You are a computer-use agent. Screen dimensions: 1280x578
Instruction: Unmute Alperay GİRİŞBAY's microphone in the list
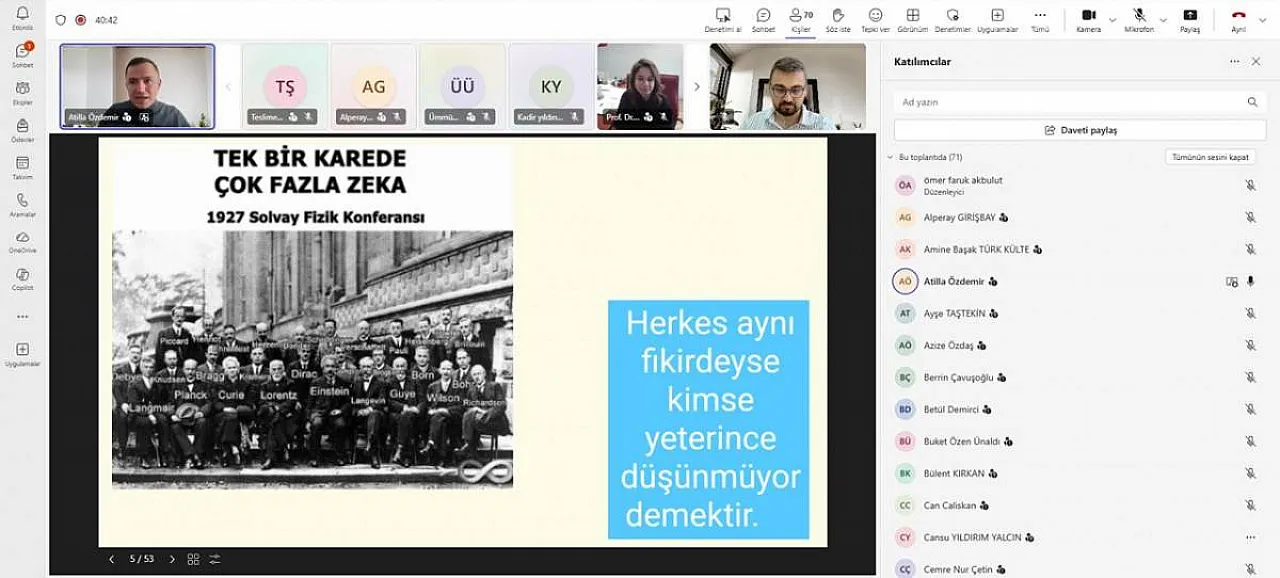[1250, 217]
